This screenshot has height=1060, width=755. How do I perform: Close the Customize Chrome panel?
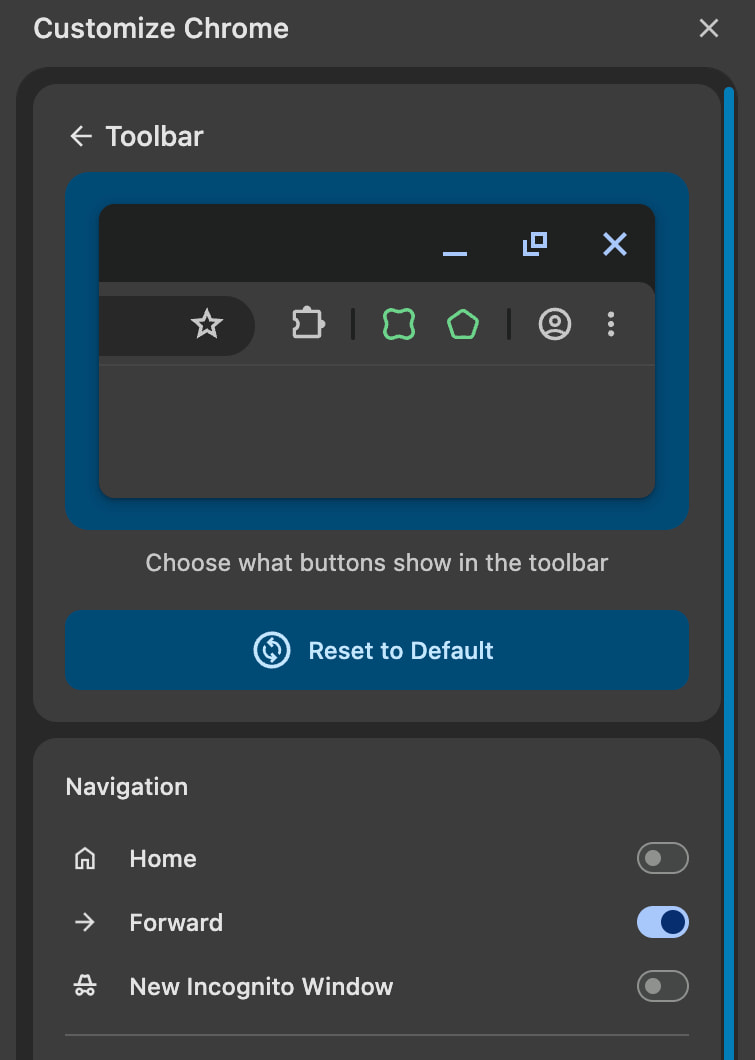709,28
